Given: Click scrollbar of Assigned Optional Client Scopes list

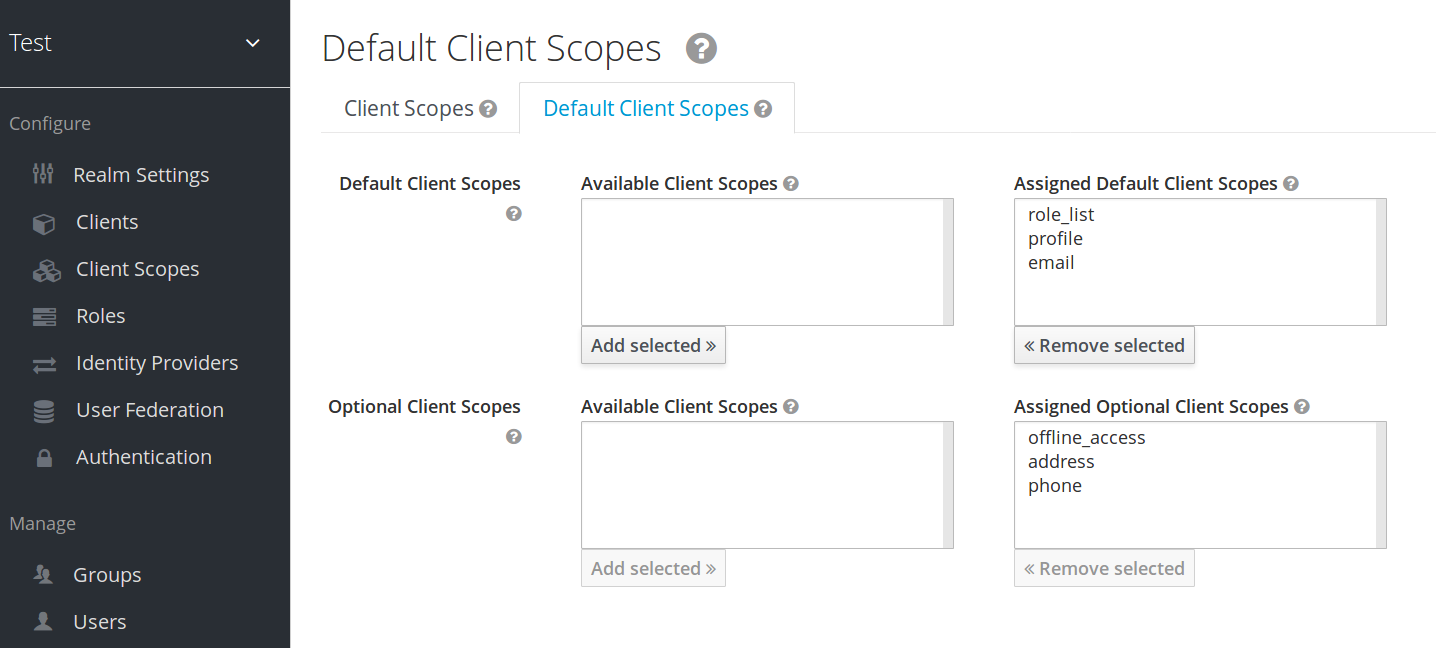Looking at the screenshot, I should coord(1381,485).
